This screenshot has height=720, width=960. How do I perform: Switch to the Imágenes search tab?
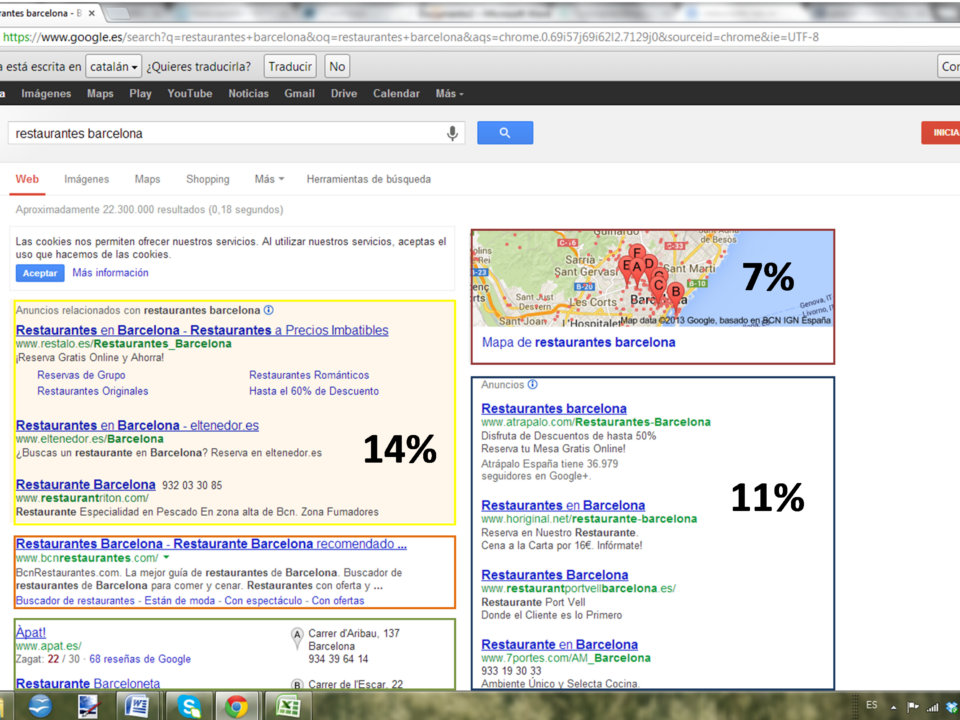[x=86, y=180]
